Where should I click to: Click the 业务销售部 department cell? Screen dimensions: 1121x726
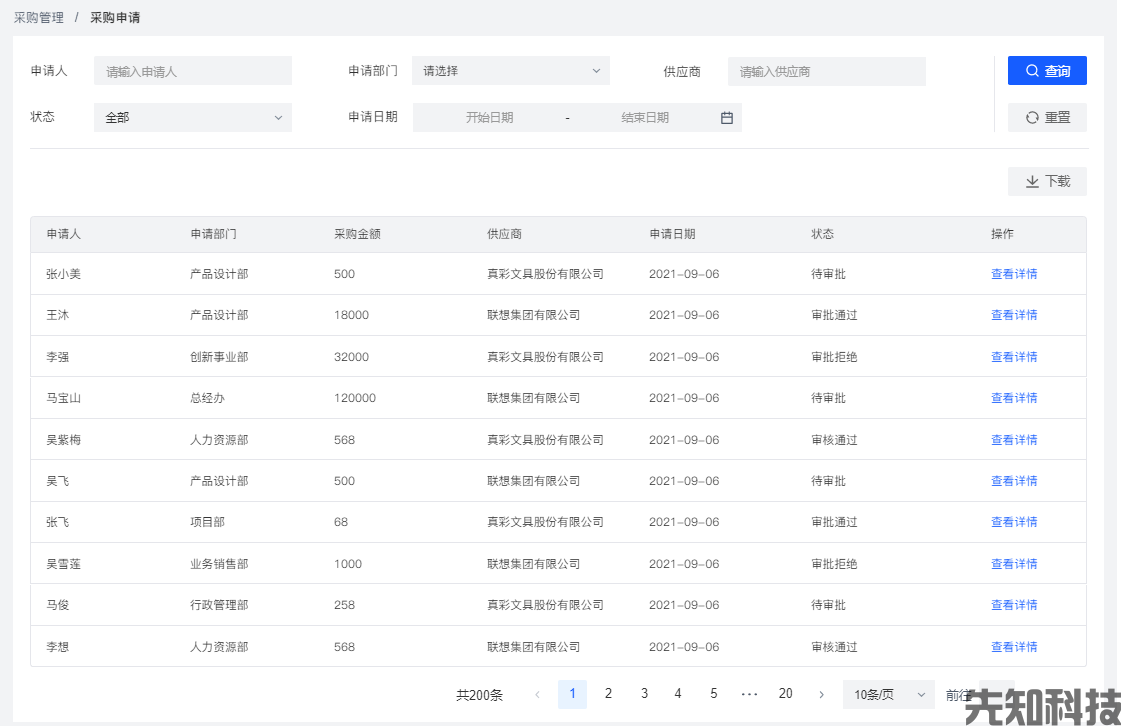219,564
